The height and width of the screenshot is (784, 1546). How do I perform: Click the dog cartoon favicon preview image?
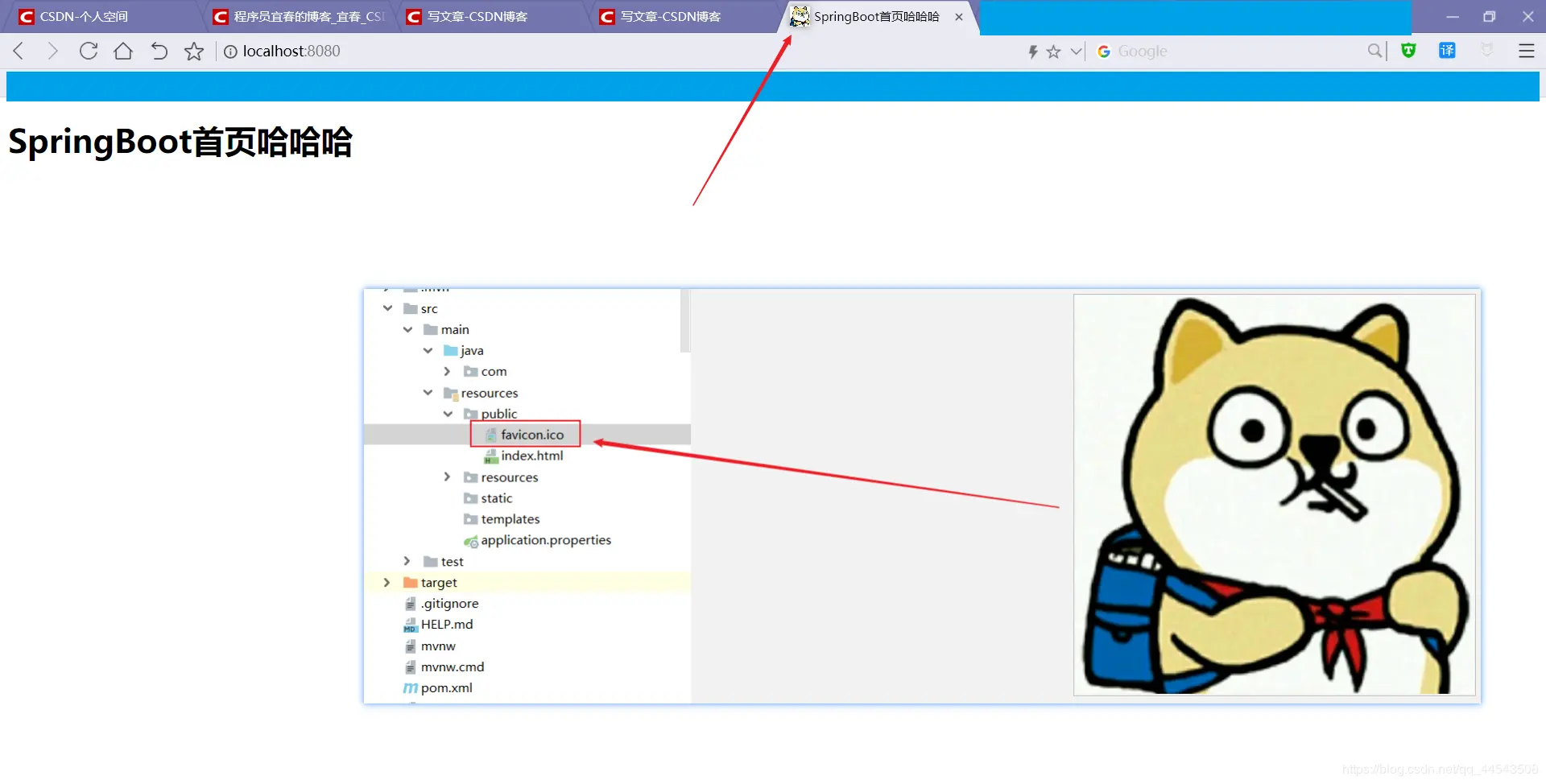(x=1275, y=494)
